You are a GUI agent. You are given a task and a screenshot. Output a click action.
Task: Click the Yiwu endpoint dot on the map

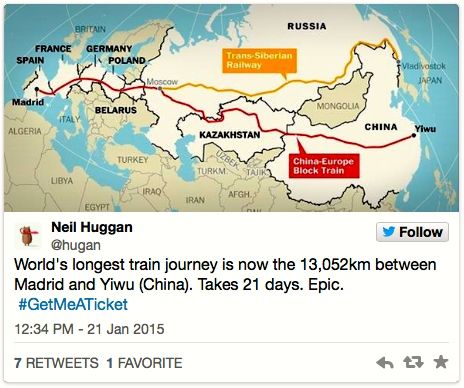(x=414, y=135)
